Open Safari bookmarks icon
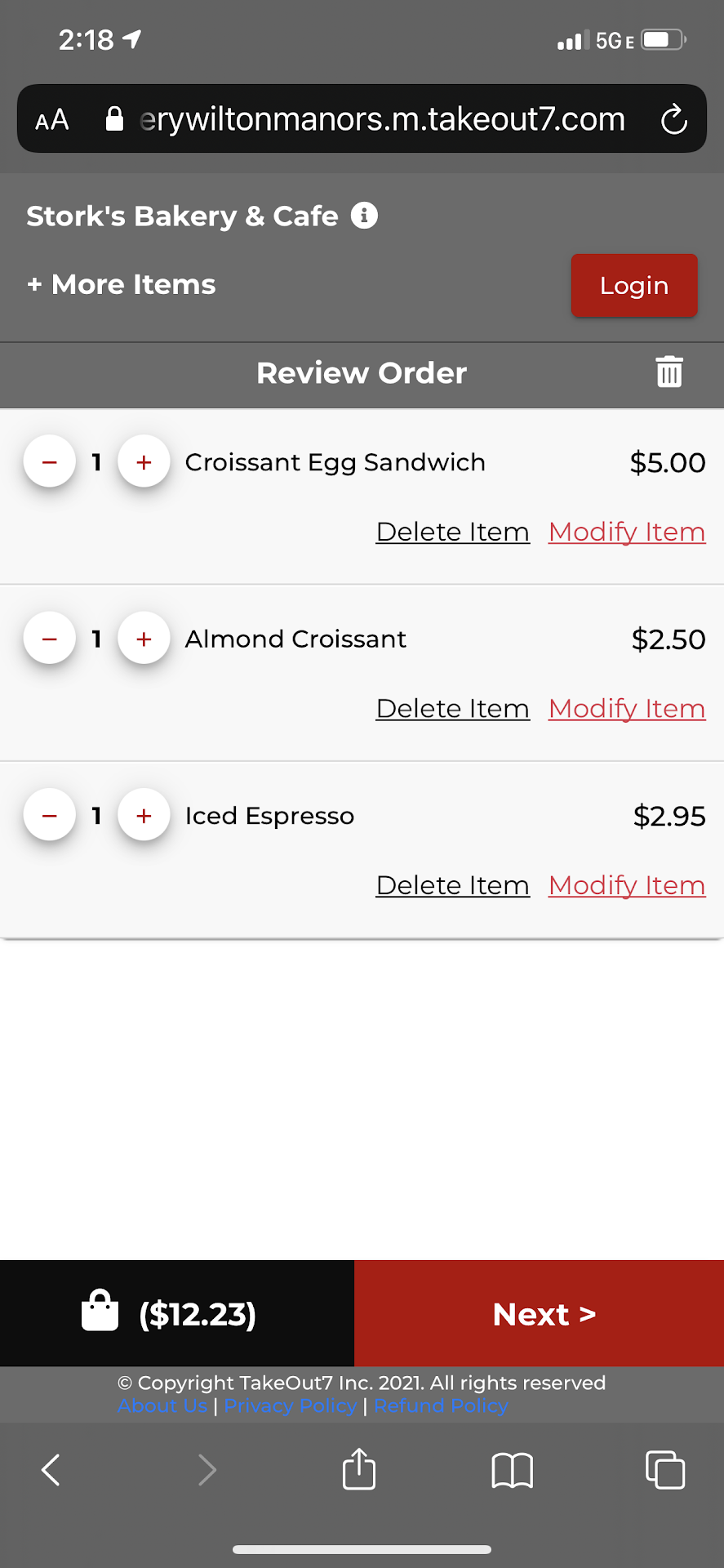This screenshot has height=1568, width=724. pos(512,1470)
